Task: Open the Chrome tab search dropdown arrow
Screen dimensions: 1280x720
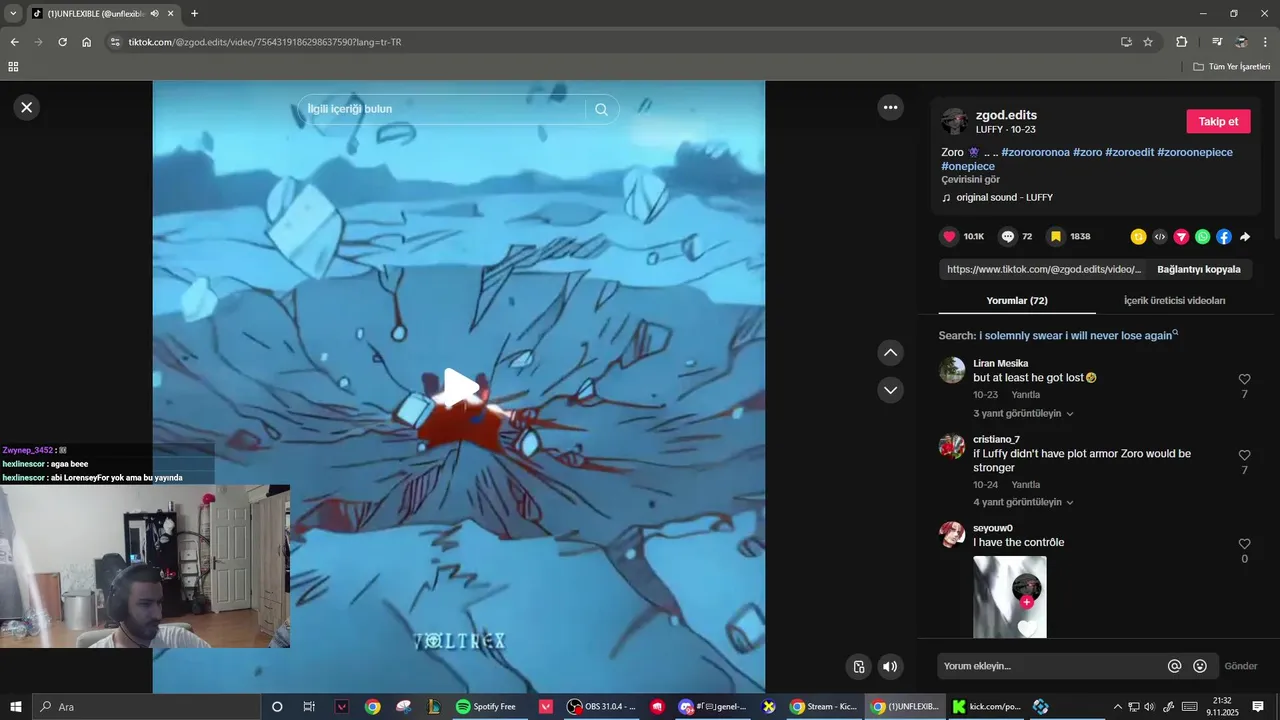Action: pyautogui.click(x=13, y=13)
